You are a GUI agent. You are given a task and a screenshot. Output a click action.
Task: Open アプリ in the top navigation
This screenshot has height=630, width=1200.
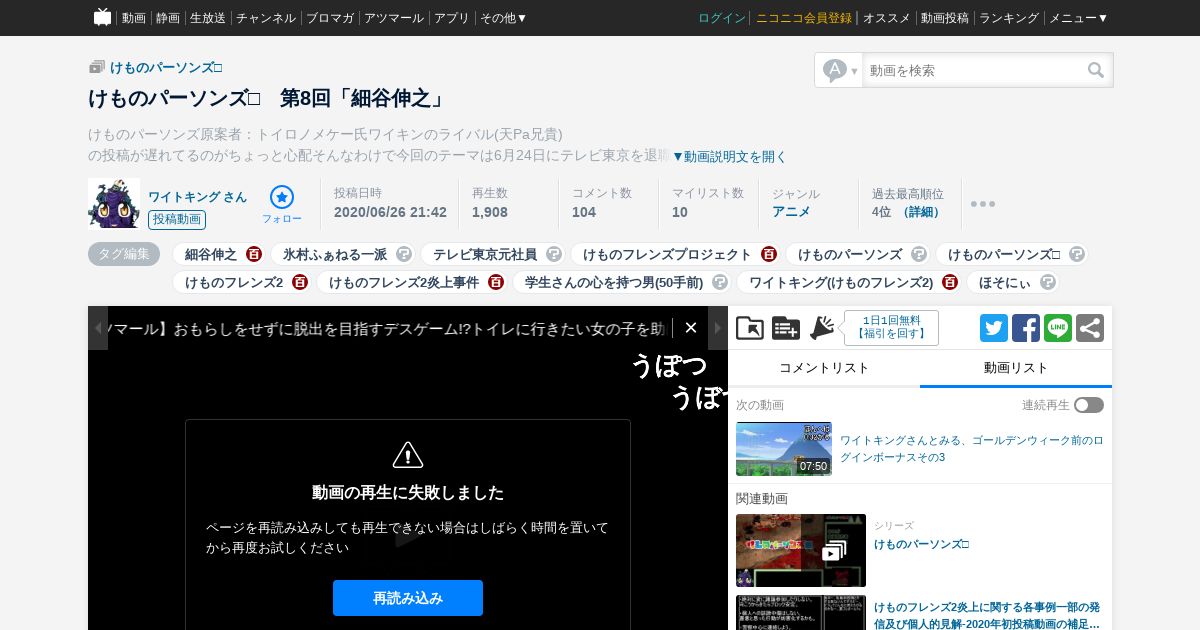[x=452, y=18]
